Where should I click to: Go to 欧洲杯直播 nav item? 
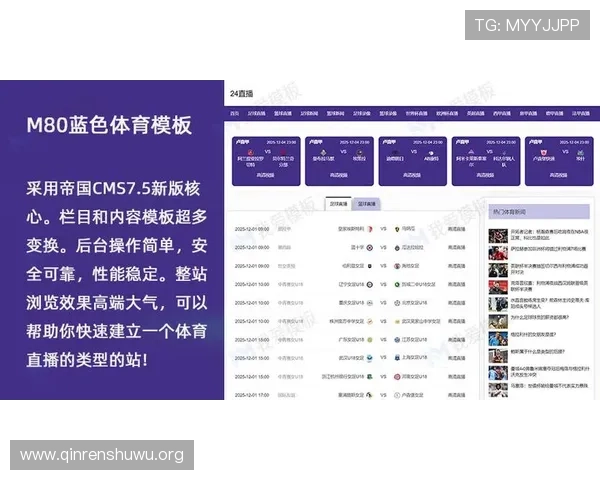[x=447, y=113]
